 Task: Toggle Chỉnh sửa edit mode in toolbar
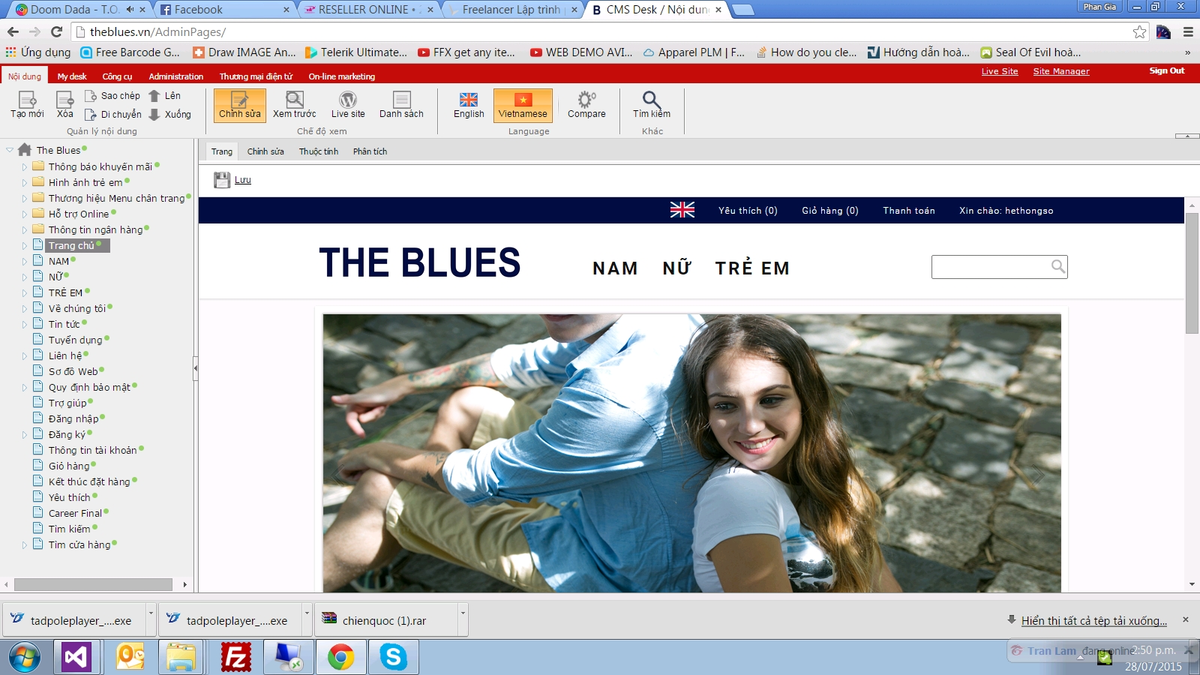[x=240, y=105]
